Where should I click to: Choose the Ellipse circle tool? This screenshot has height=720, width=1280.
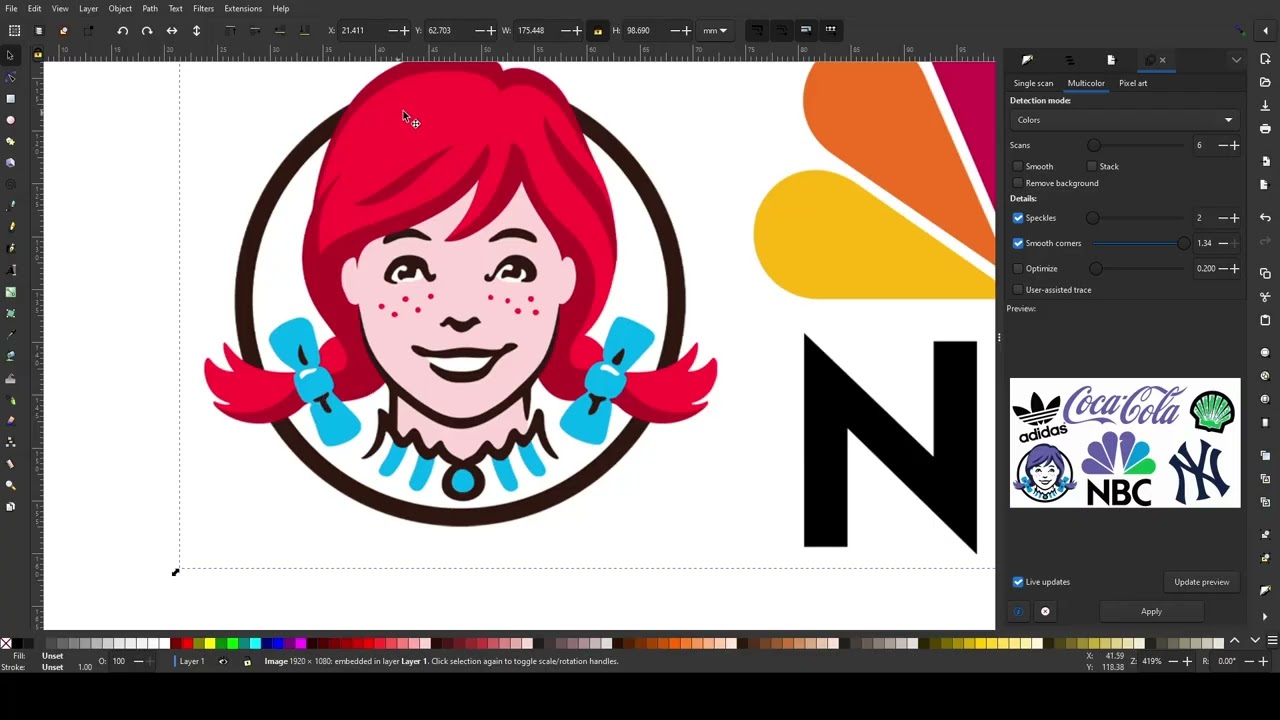coord(11,120)
